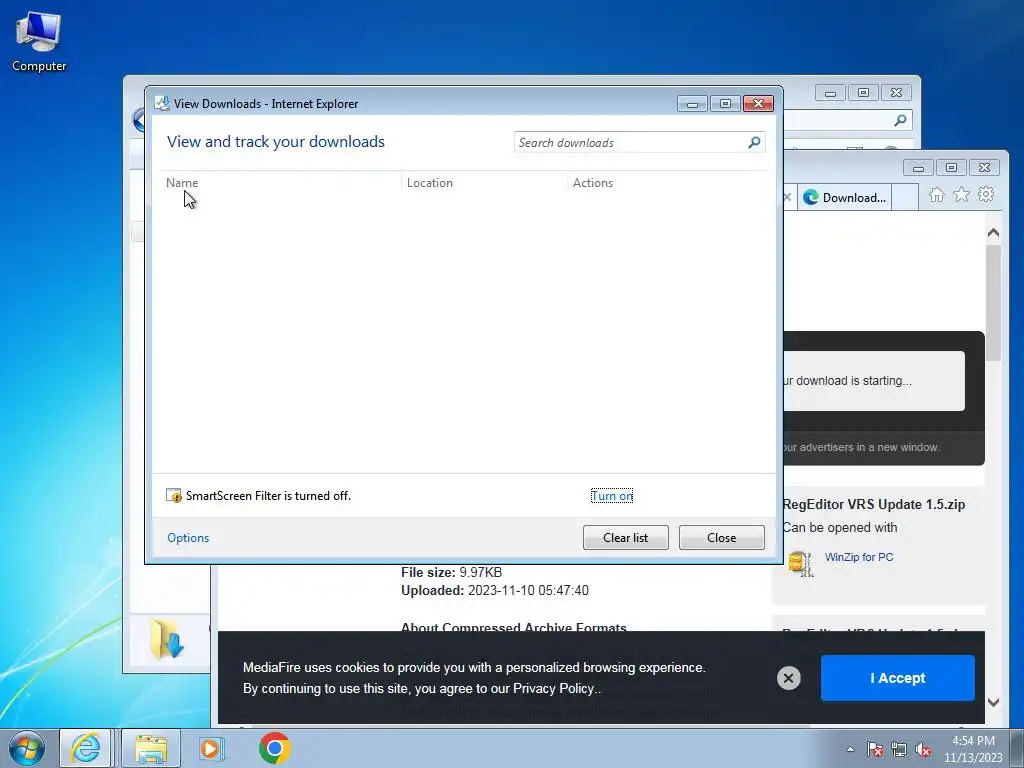Click the Clear list button
This screenshot has height=768, width=1024.
point(626,537)
